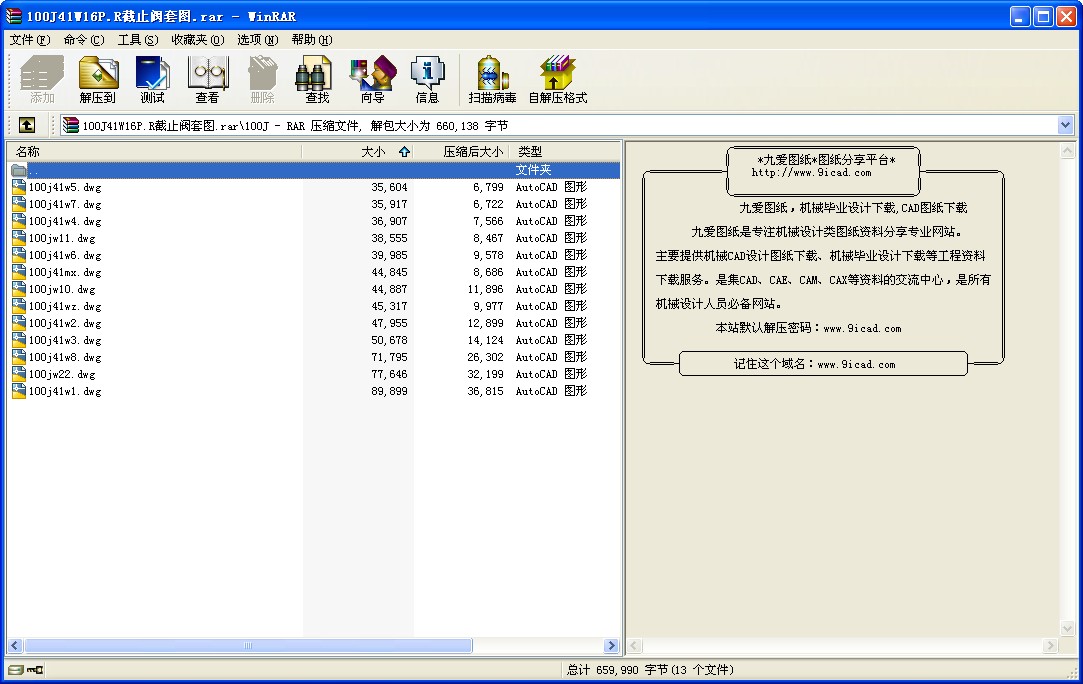Click the Delete (删除) toolbar icon
This screenshot has width=1083, height=684.
pos(262,79)
